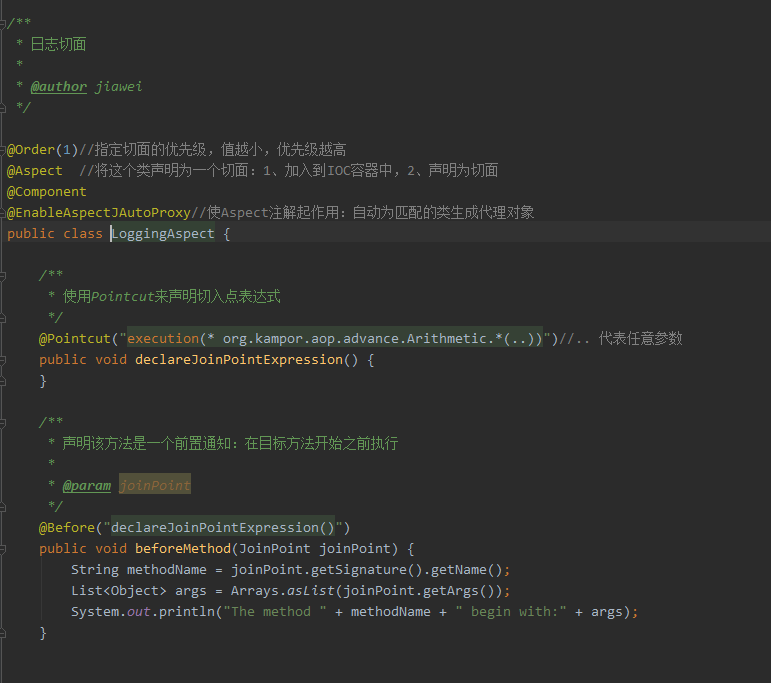Click the 日志切面 comment text
The image size is (771, 683).
(x=59, y=44)
